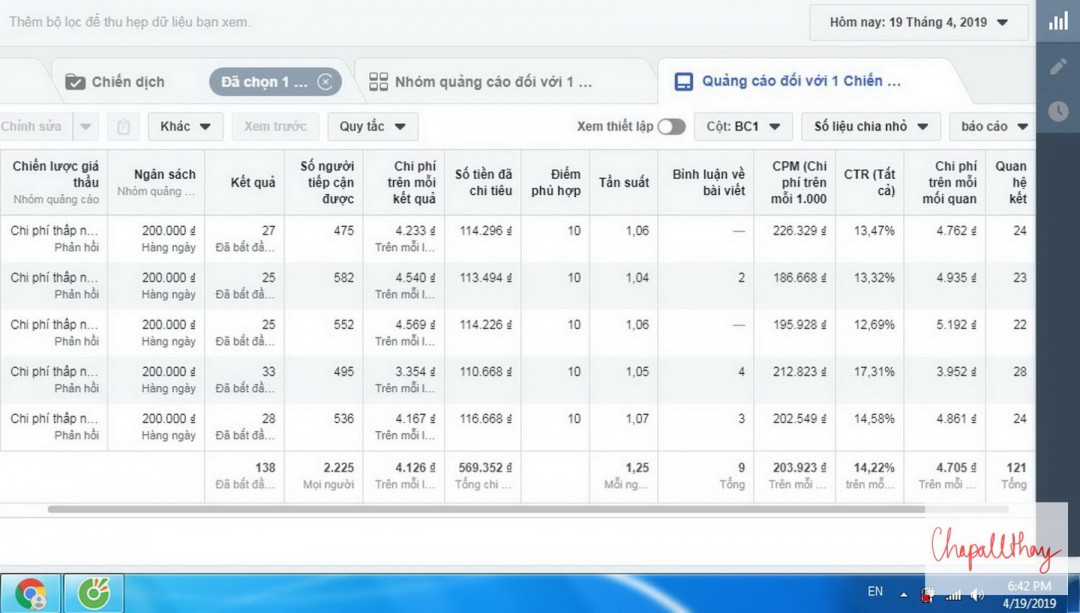Click the amount spent '116.668 ₫'

click(x=486, y=418)
